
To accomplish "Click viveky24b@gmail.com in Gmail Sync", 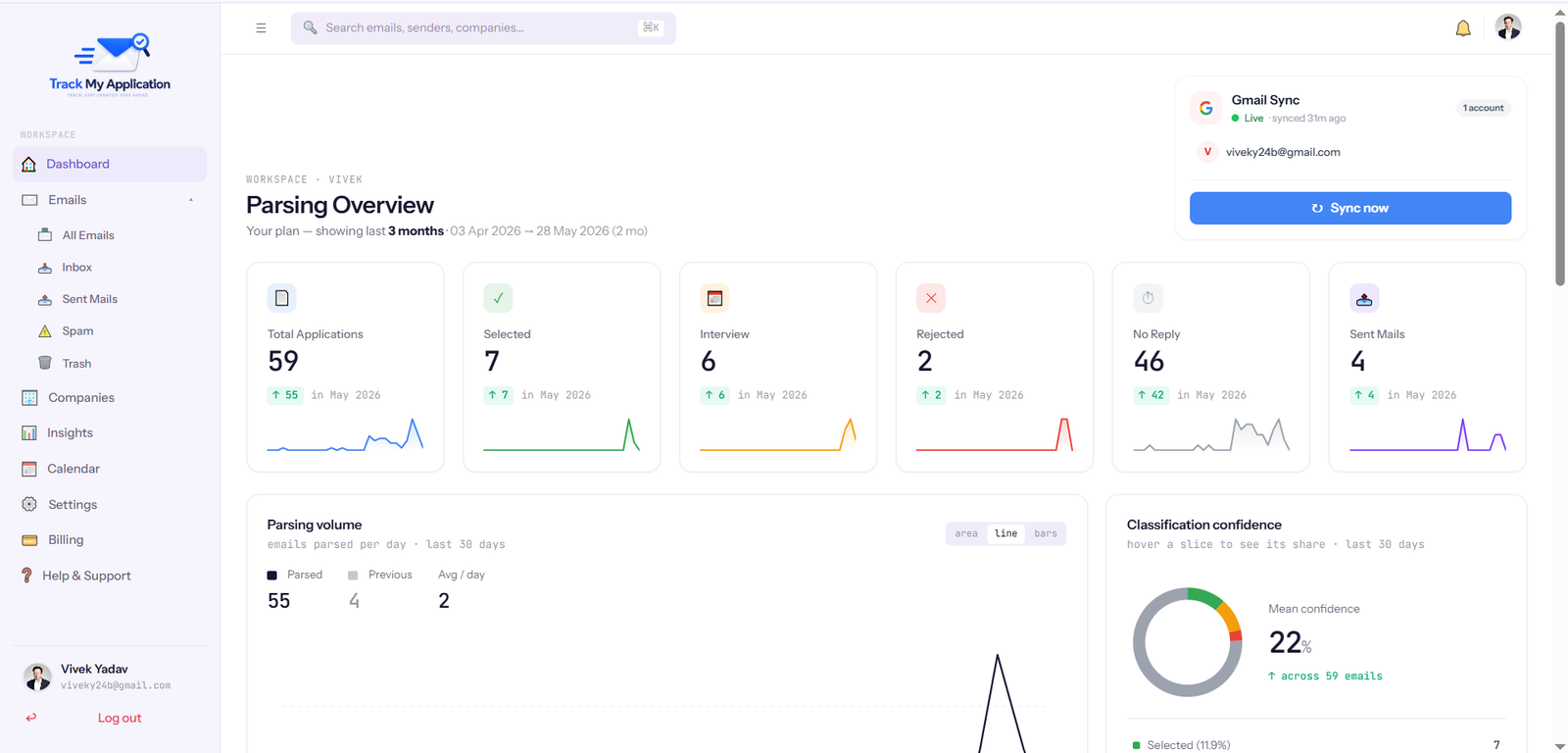I will point(1283,152).
